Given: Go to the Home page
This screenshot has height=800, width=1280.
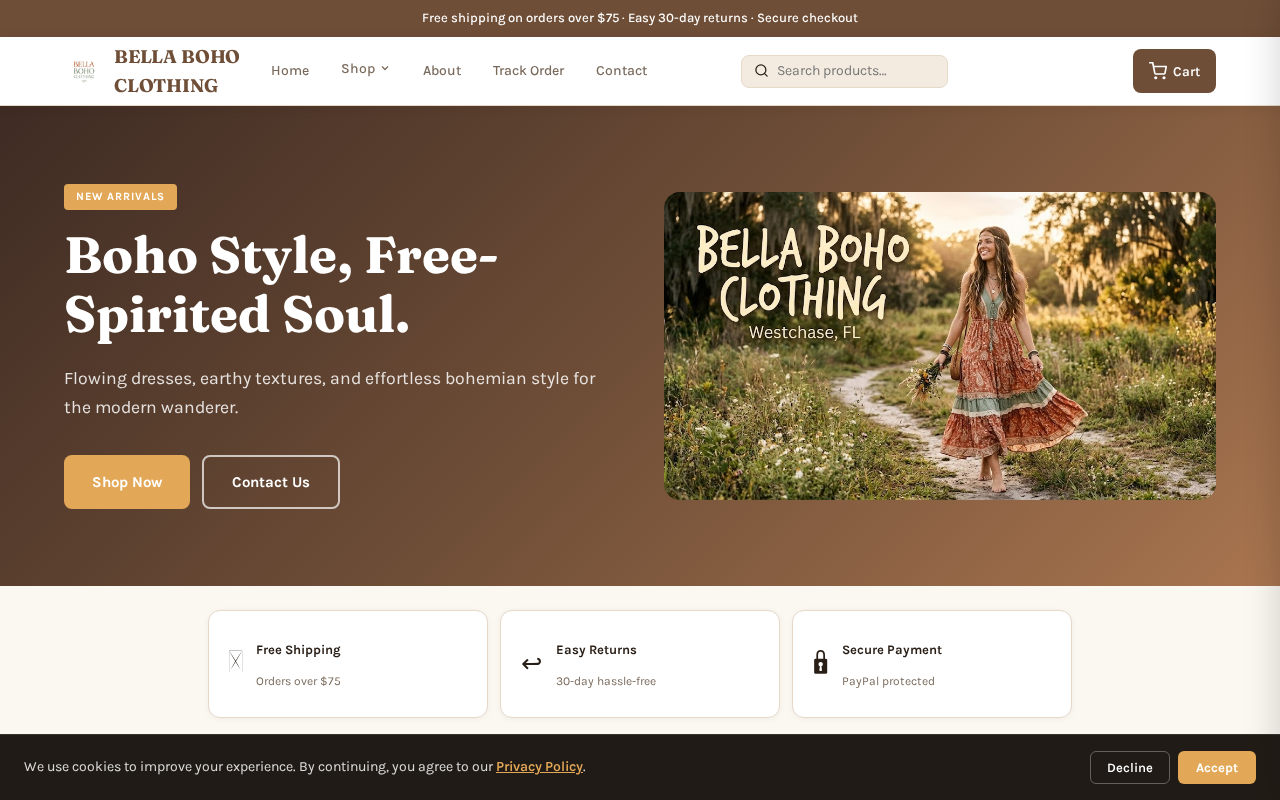Looking at the screenshot, I should click(x=290, y=71).
